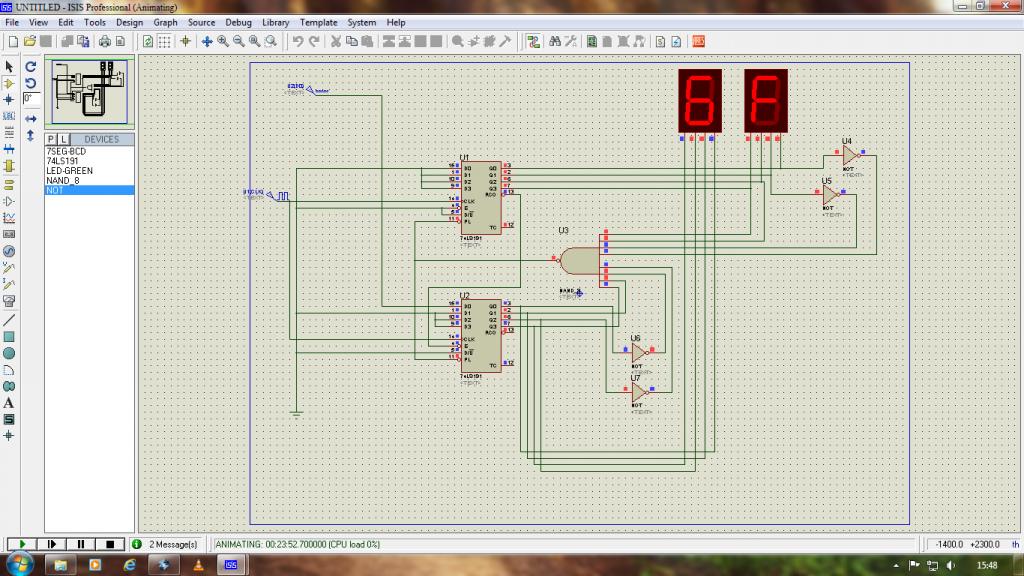Screen dimensions: 1024x576
Task: Stop the simulation
Action: (109, 544)
